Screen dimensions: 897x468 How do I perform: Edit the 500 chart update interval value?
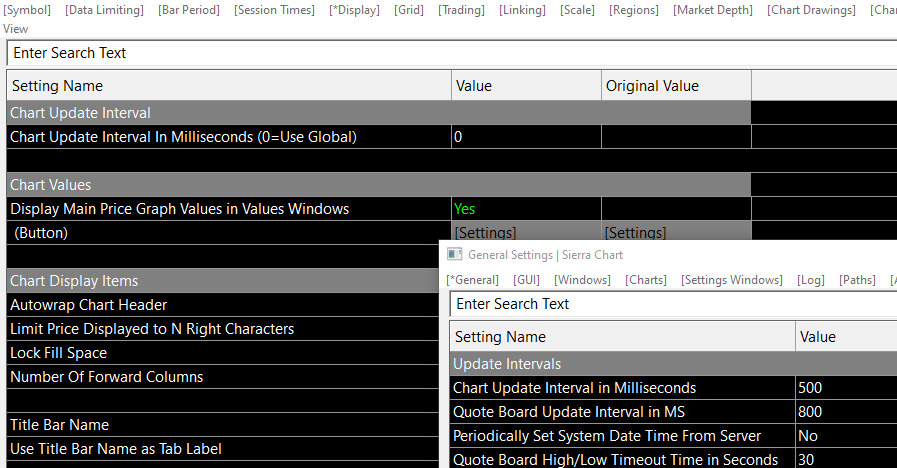(846, 388)
